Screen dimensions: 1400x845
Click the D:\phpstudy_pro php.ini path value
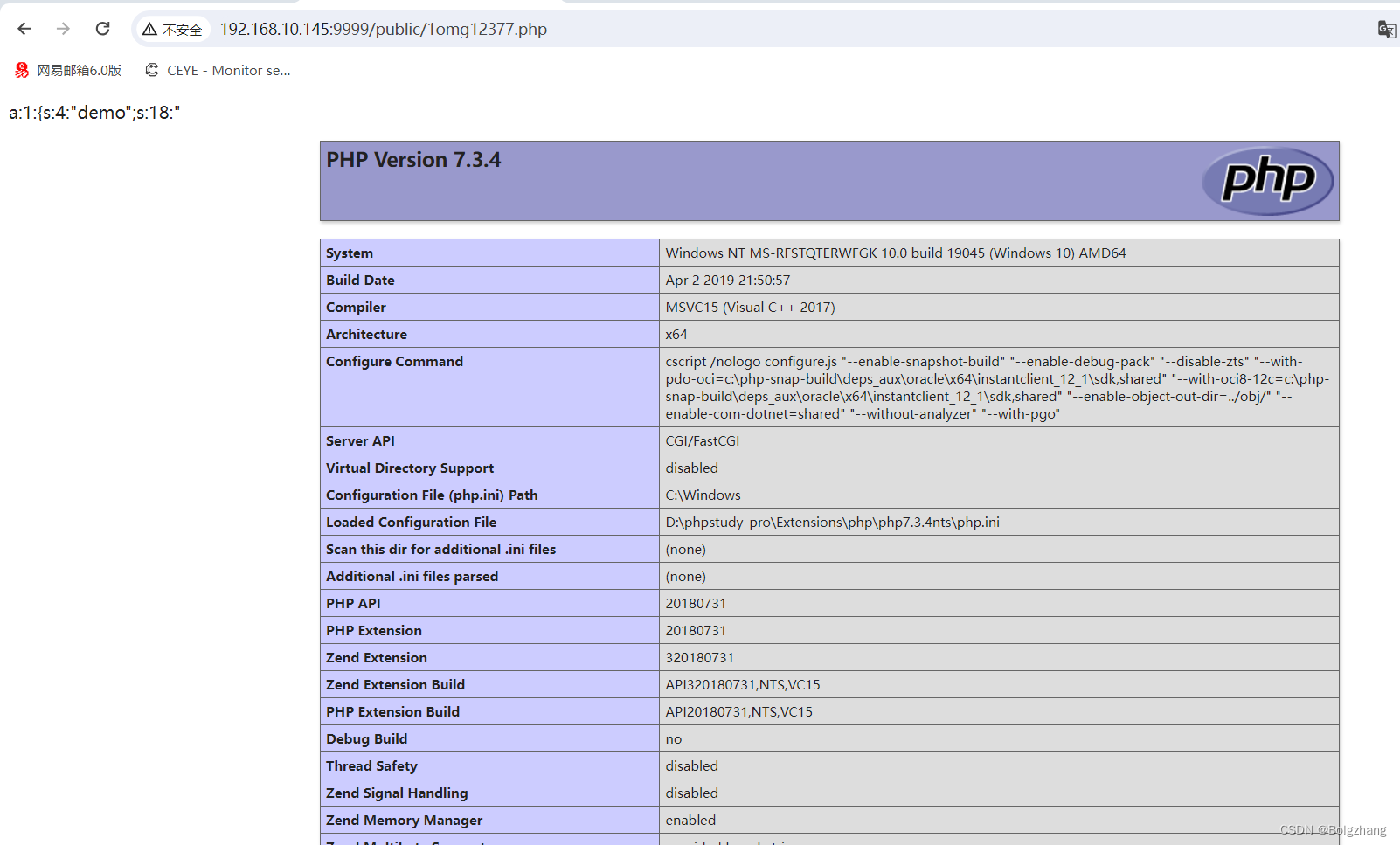(832, 523)
